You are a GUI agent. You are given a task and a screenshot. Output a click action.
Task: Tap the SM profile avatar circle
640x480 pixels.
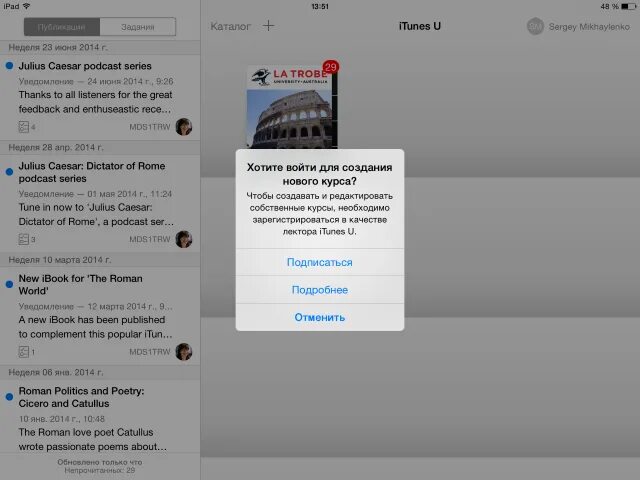point(535,27)
